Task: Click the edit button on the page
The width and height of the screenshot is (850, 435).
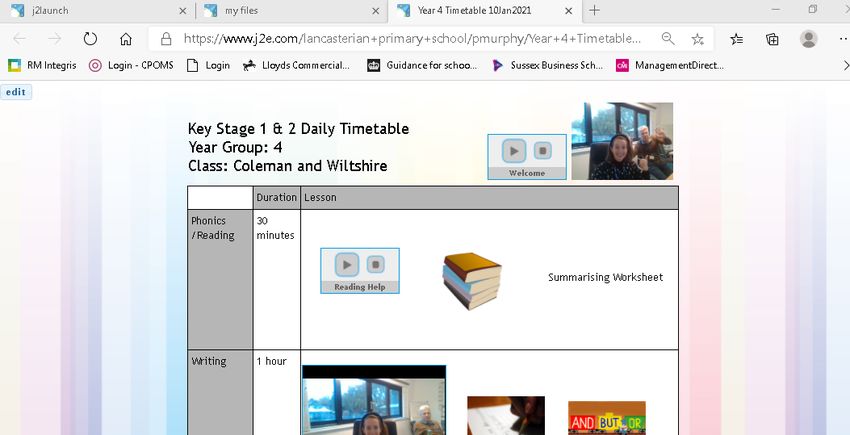Action: (x=16, y=92)
